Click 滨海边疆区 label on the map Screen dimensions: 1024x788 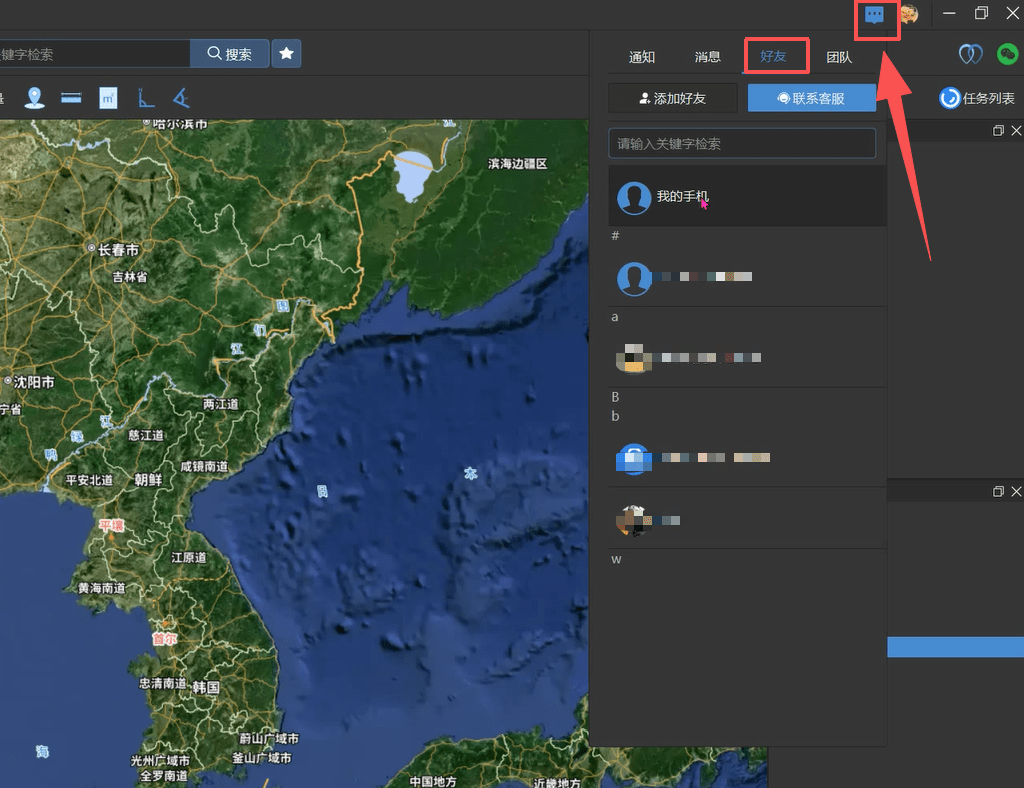point(517,164)
